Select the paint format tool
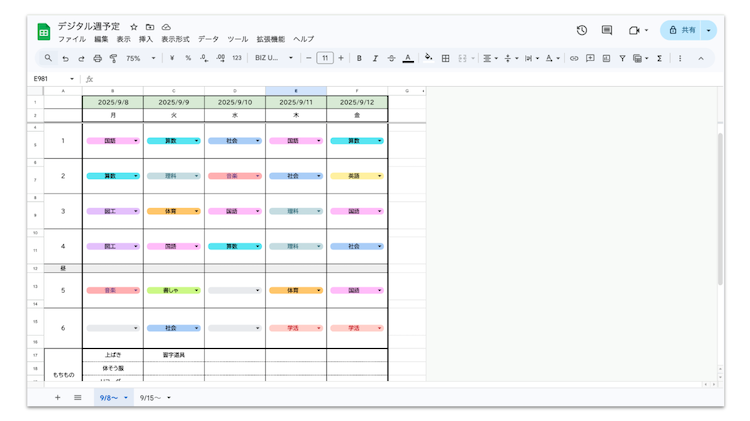Viewport: 750px width, 421px height. (x=113, y=59)
